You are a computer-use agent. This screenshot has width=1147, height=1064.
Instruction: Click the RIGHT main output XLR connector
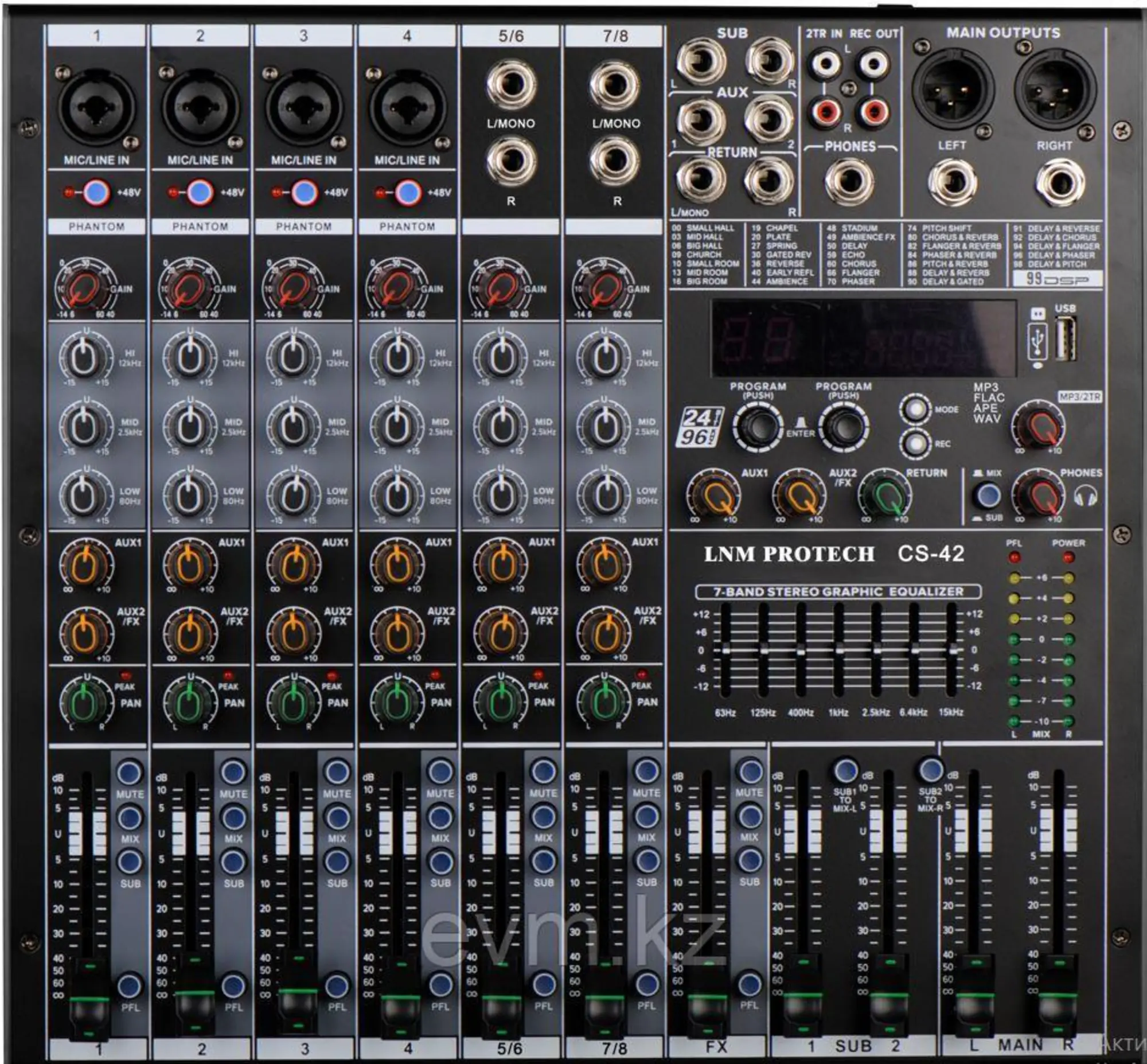[1055, 90]
